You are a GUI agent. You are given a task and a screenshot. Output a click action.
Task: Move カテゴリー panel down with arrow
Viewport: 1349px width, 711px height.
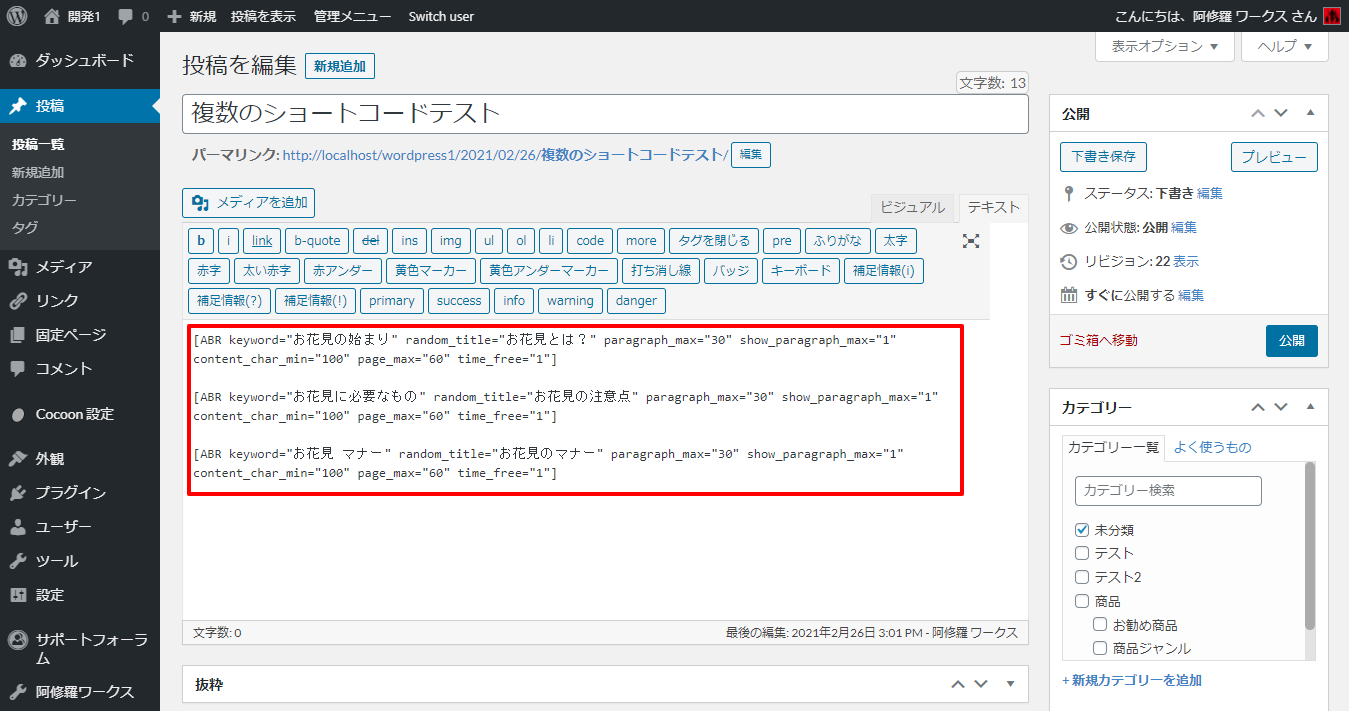[x=1281, y=408]
